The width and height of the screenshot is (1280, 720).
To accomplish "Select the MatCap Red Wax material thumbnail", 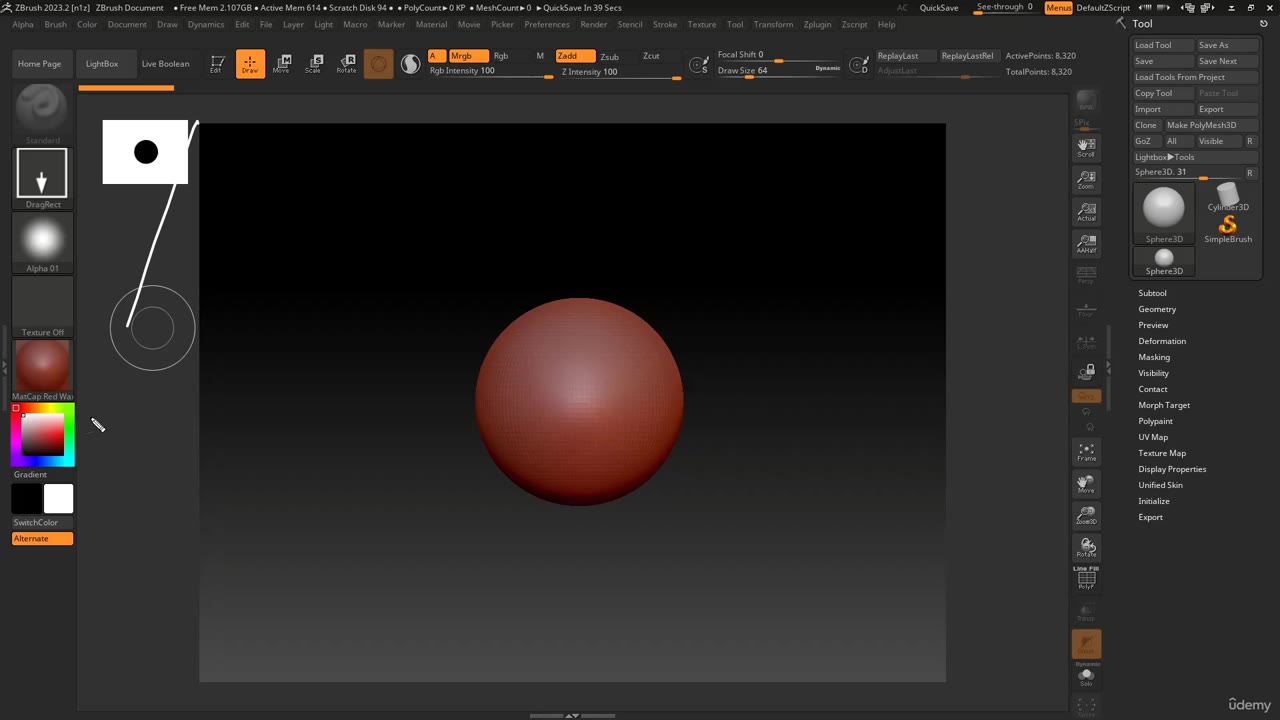I will pyautogui.click(x=42, y=365).
